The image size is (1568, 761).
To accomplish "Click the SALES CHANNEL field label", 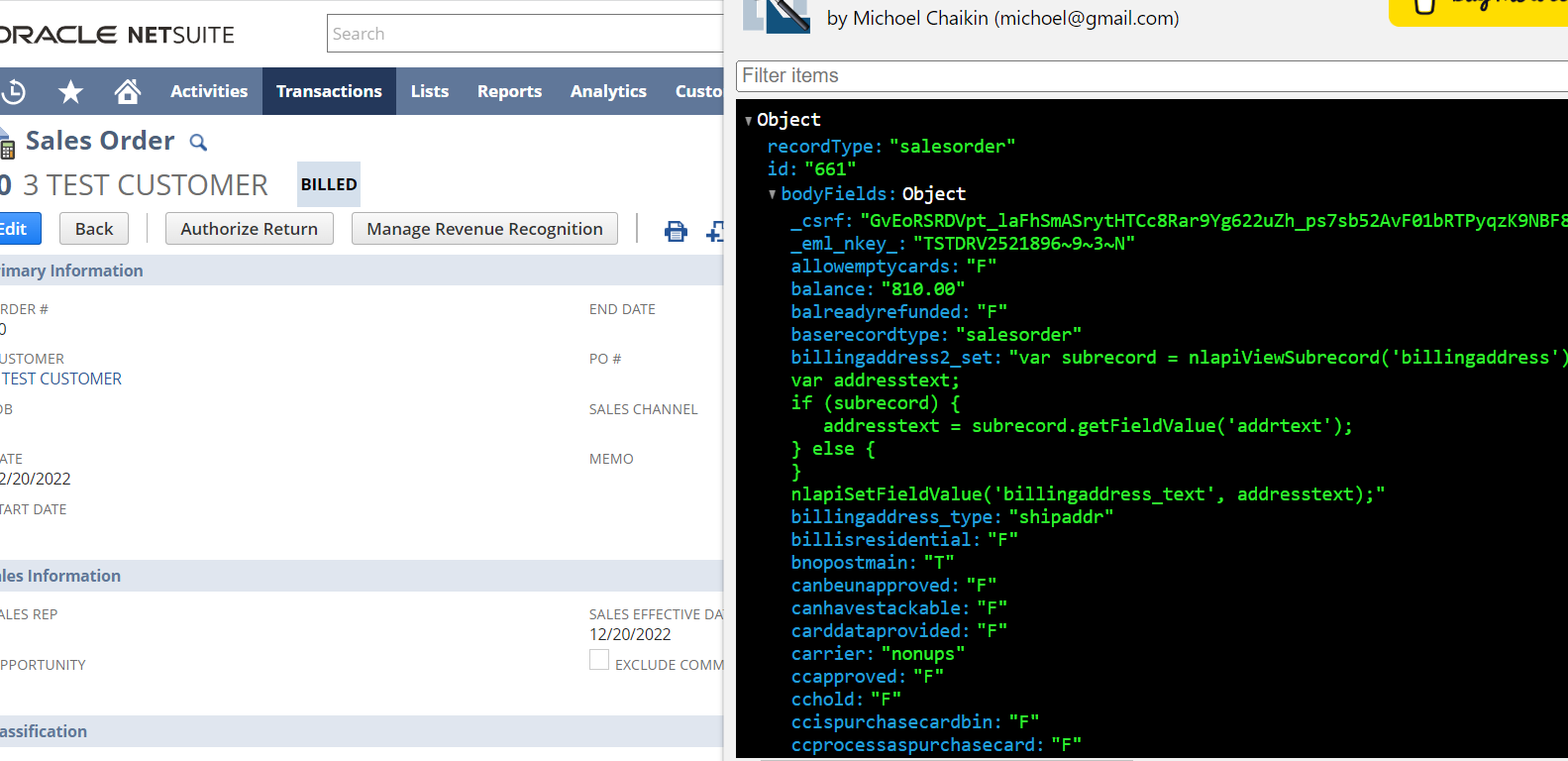I will [x=644, y=409].
